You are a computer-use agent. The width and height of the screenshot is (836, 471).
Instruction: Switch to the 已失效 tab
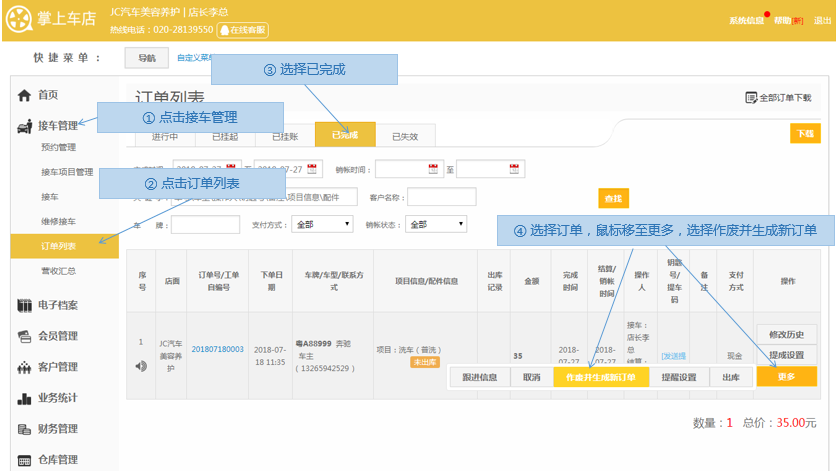pos(404,136)
